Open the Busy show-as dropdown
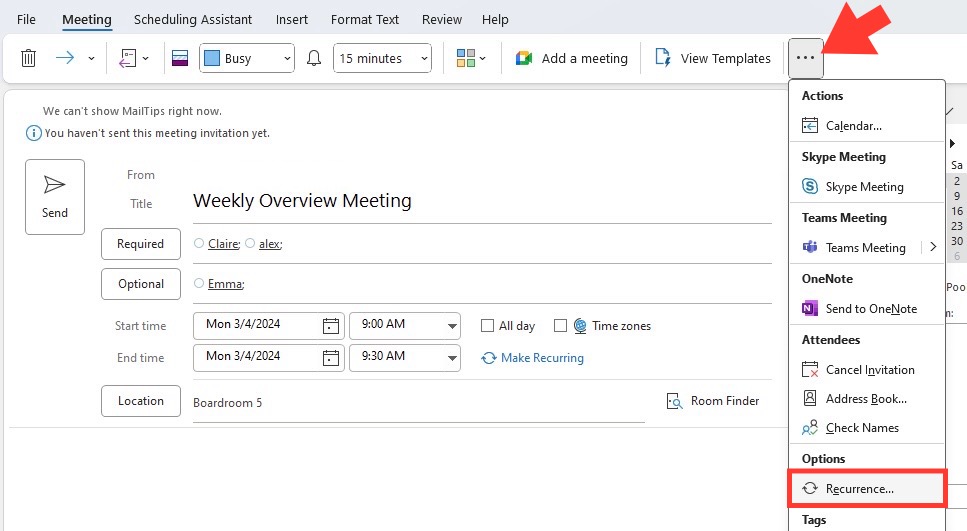The height and width of the screenshot is (531, 967). point(247,59)
